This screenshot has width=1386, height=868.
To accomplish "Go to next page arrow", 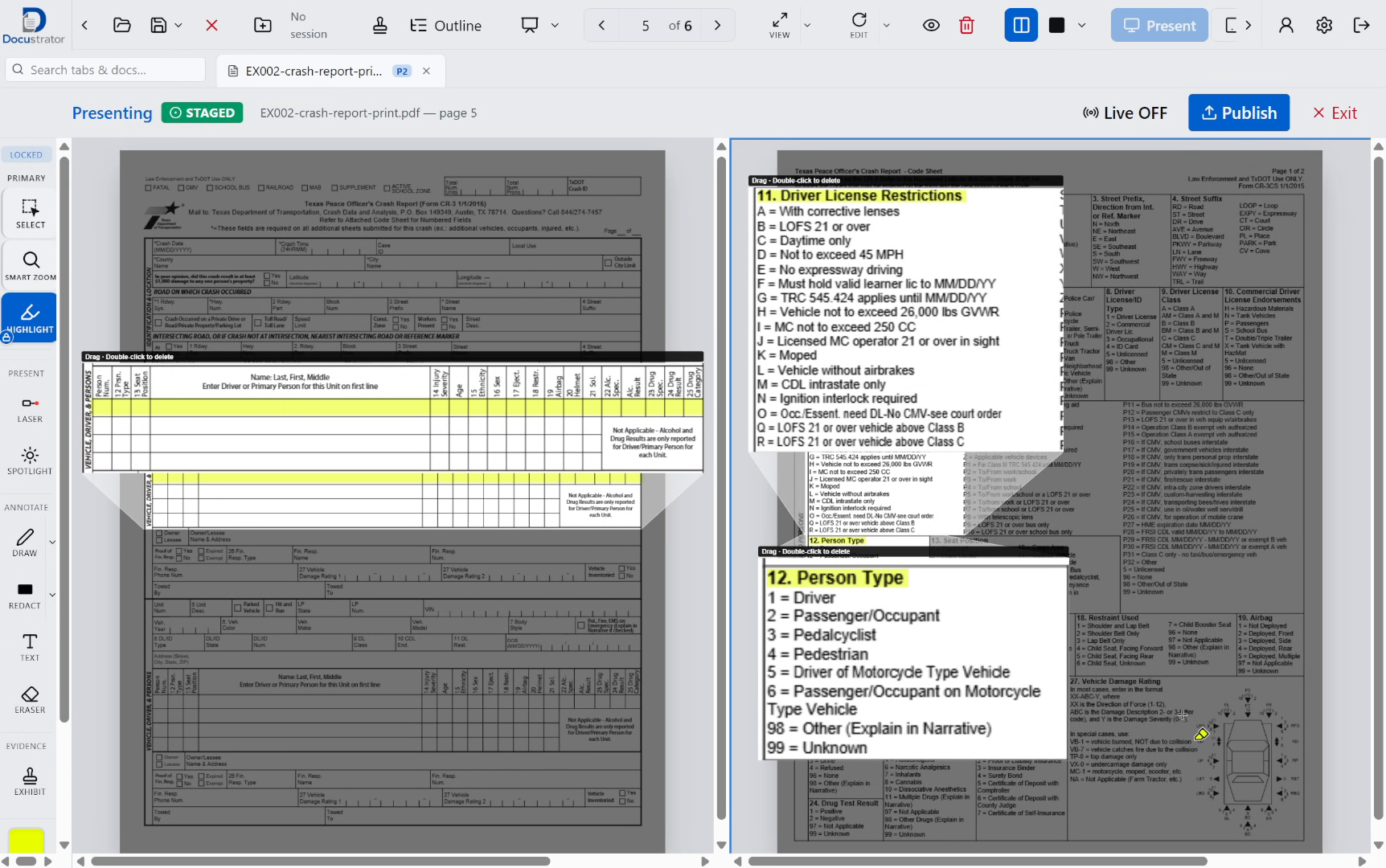I will tap(718, 26).
